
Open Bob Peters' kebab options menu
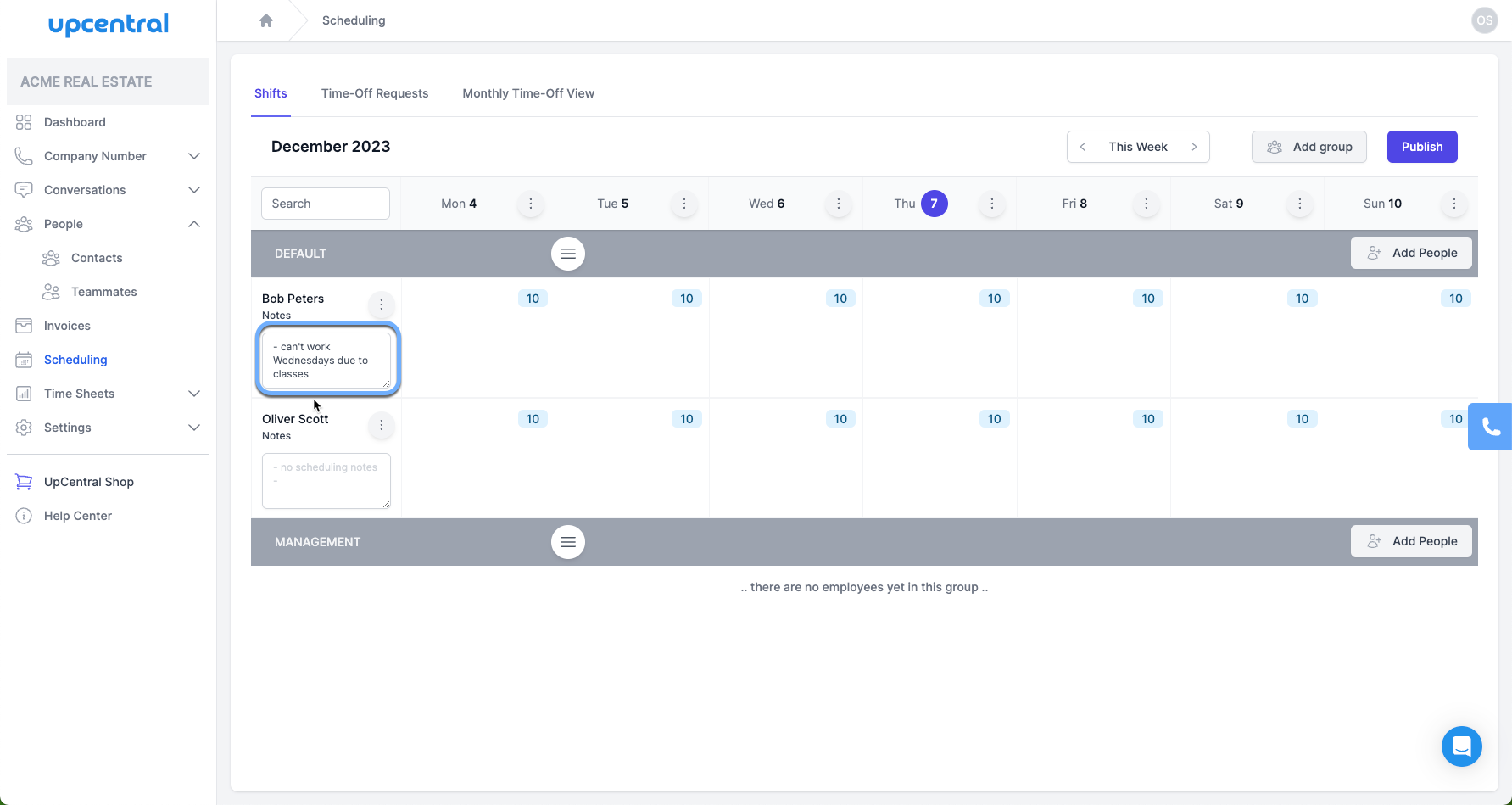click(382, 305)
